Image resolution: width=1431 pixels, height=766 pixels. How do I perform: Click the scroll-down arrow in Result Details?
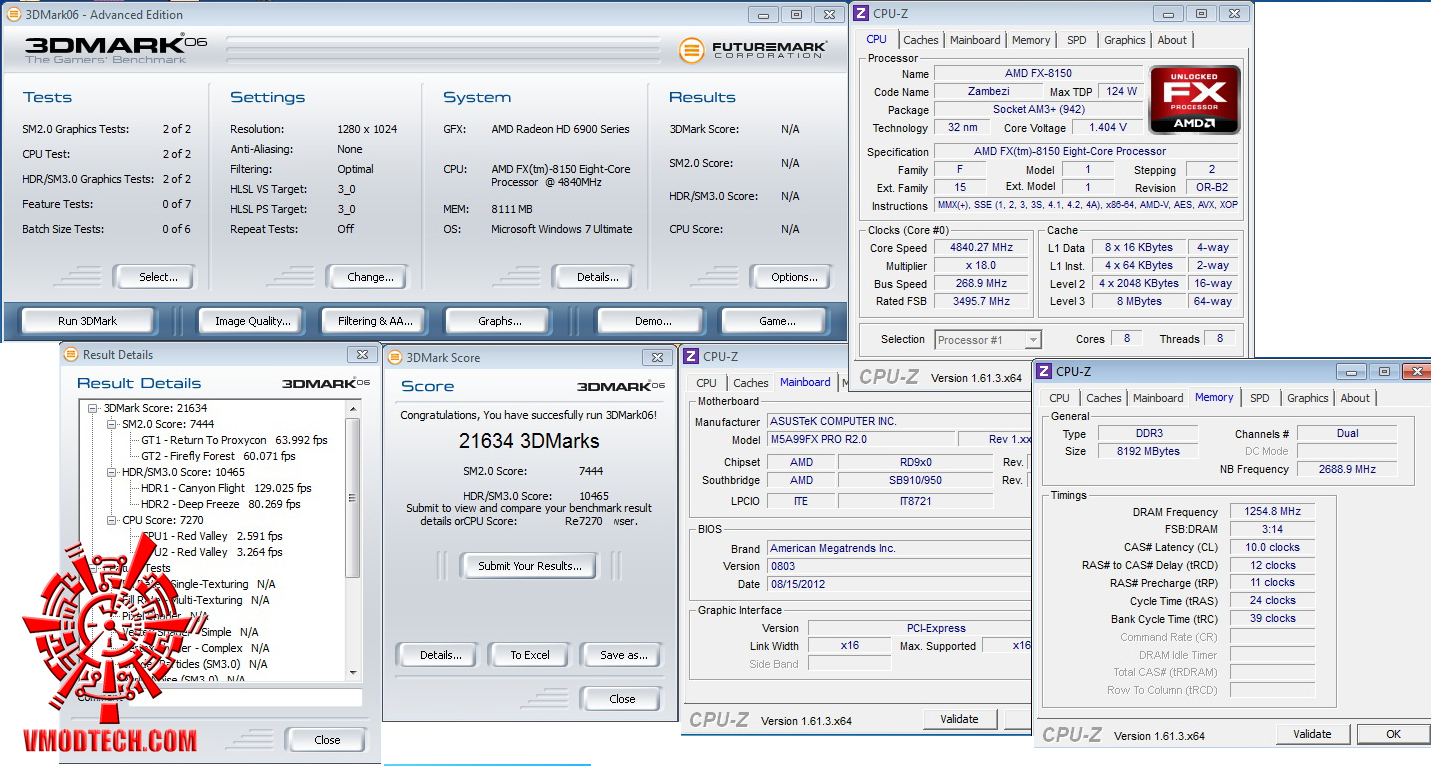pyautogui.click(x=353, y=672)
